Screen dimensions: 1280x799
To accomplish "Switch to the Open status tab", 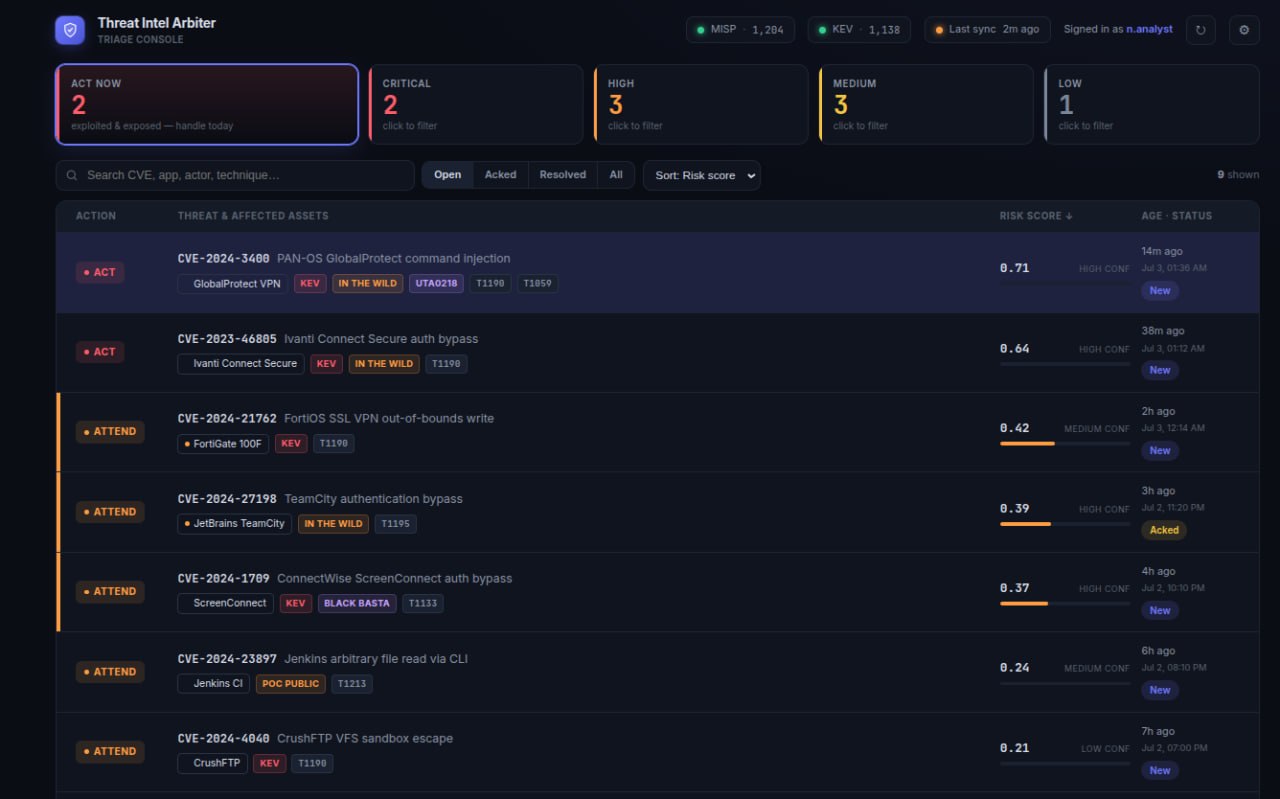I will (448, 175).
